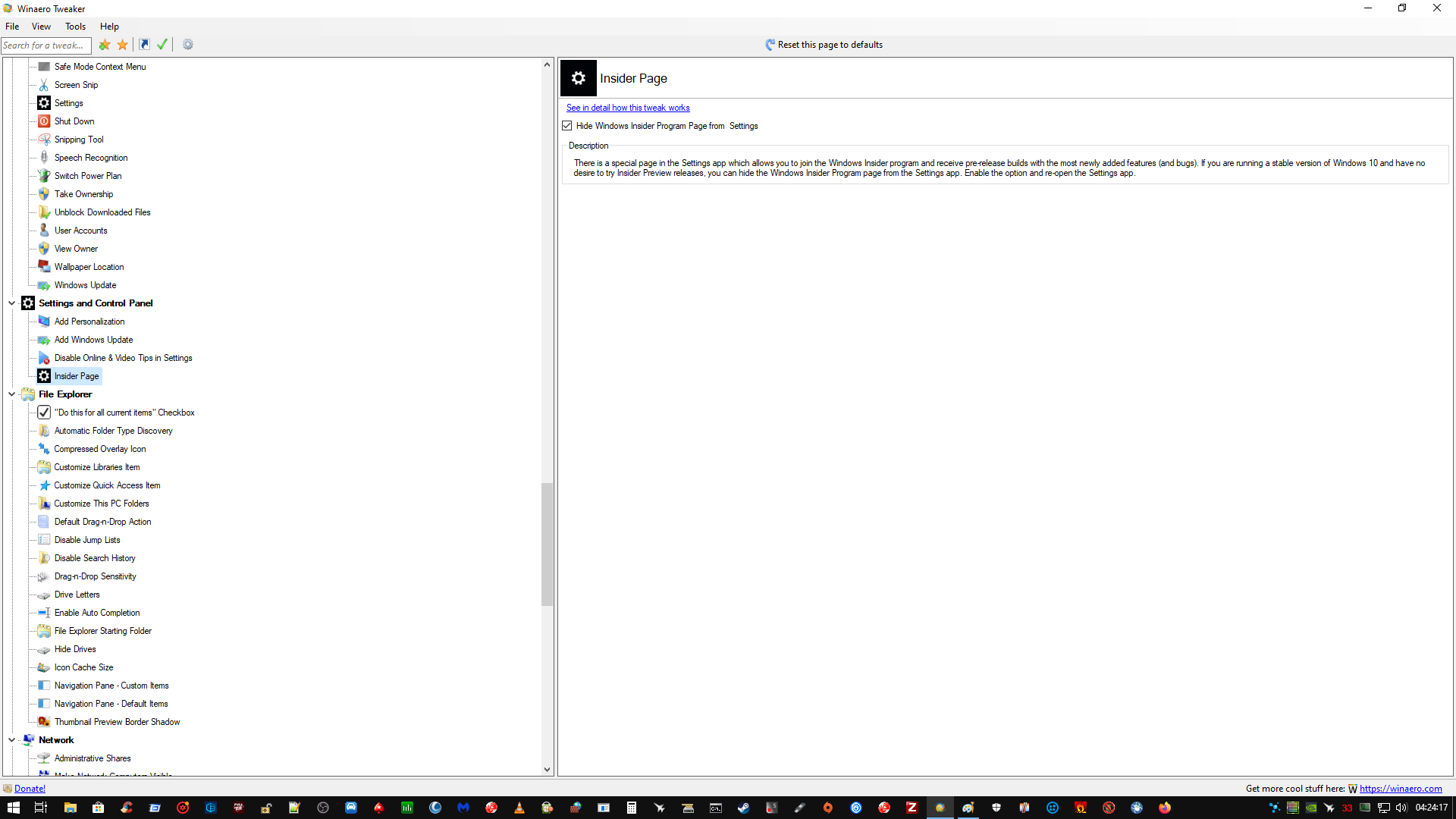Click into the Search for a tweak field
Screen dimensions: 1456x819
(45, 45)
